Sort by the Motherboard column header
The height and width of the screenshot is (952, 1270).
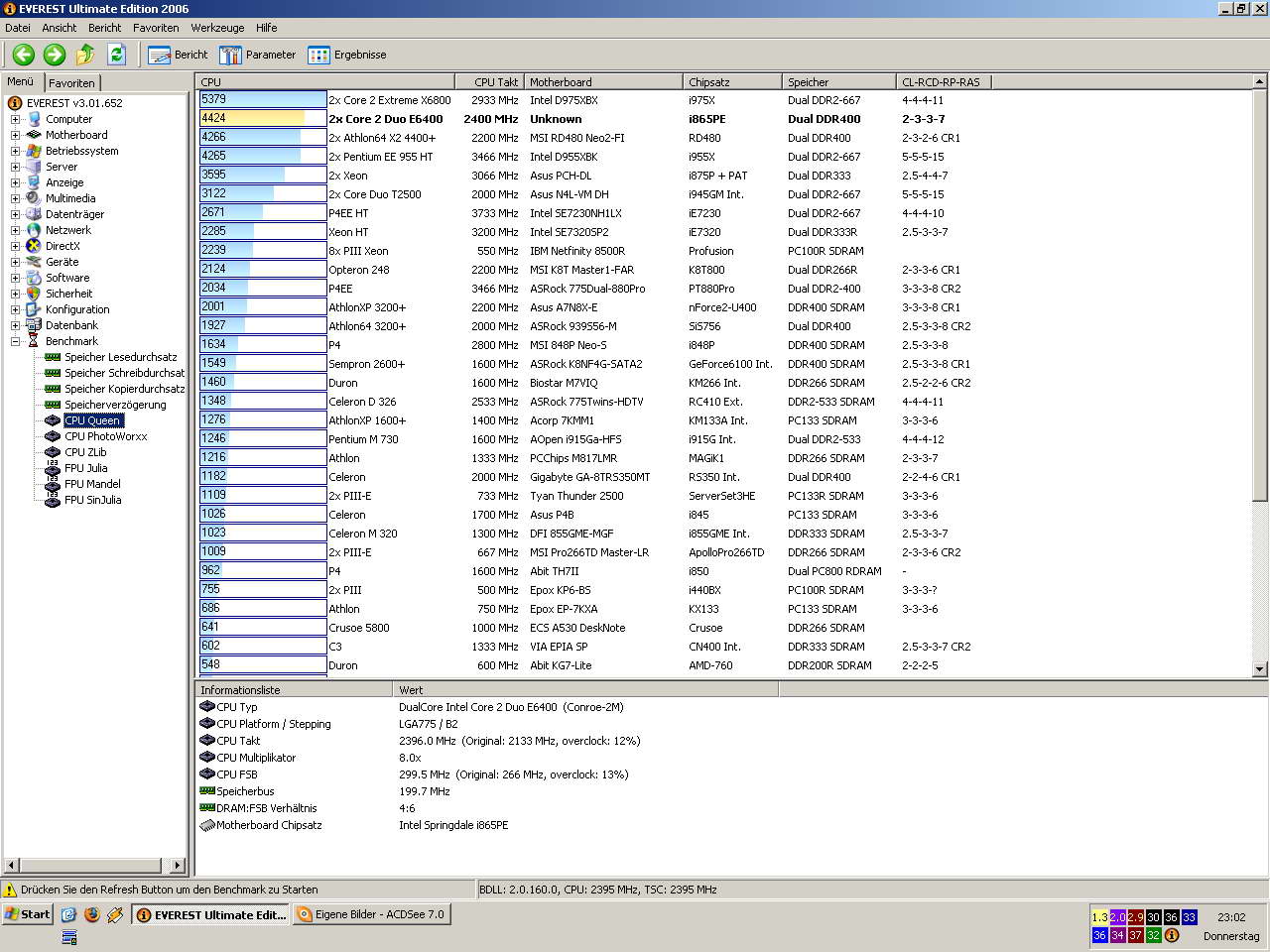tap(603, 82)
